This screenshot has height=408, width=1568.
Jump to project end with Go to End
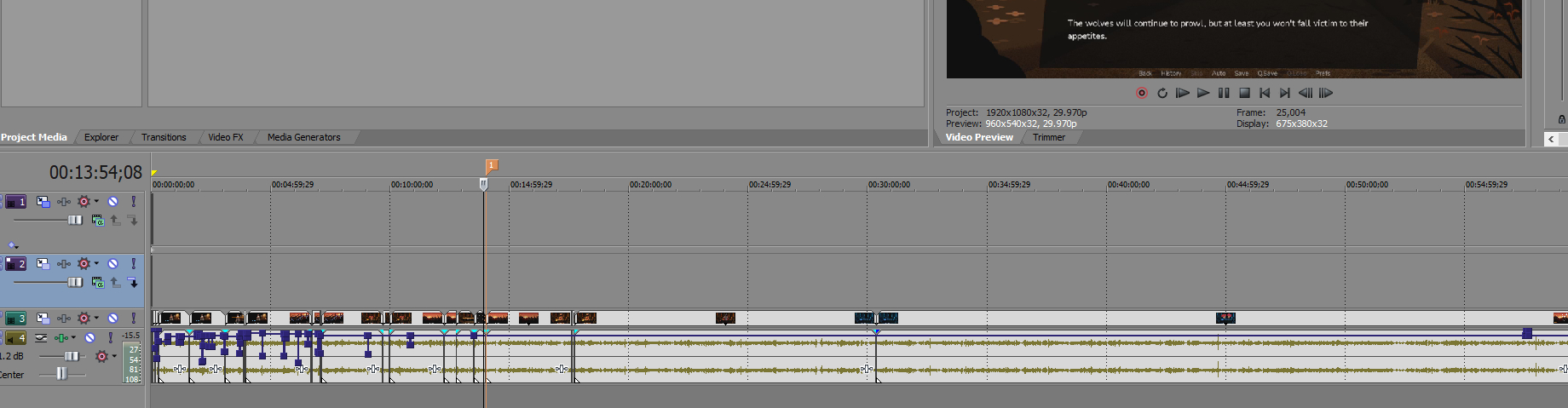click(x=1285, y=93)
